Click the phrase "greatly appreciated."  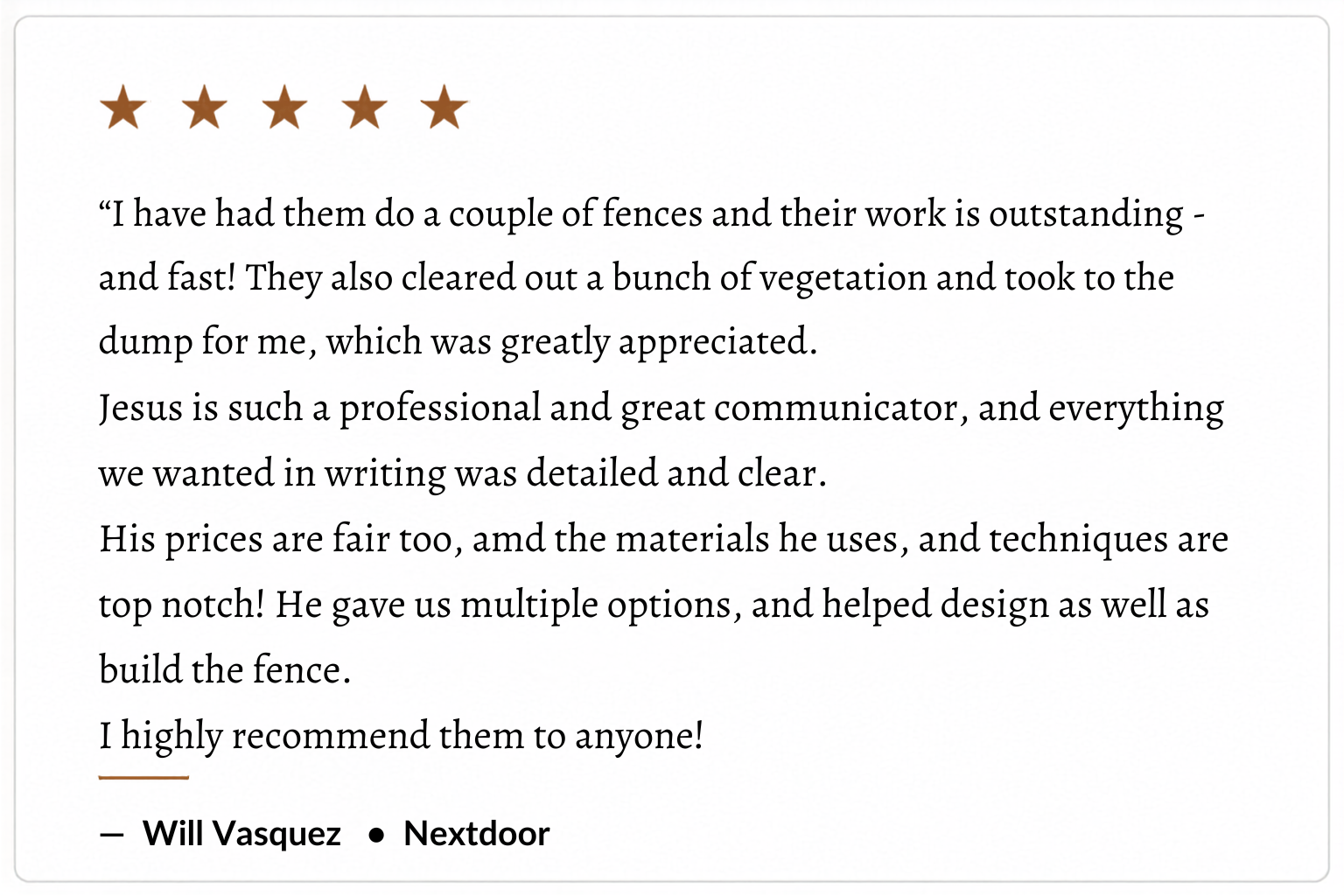pyautogui.click(x=659, y=342)
